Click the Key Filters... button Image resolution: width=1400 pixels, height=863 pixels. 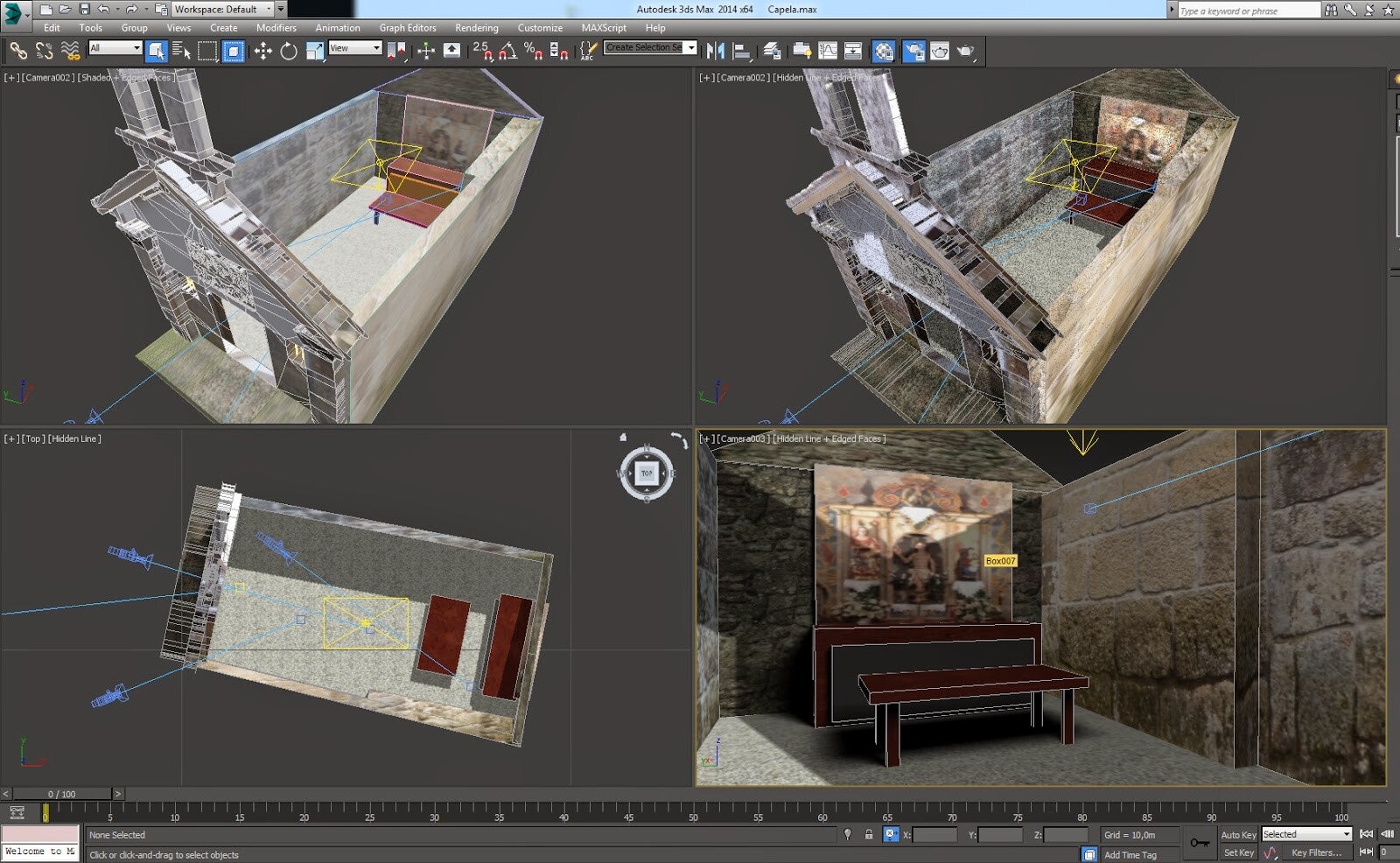click(x=1316, y=852)
